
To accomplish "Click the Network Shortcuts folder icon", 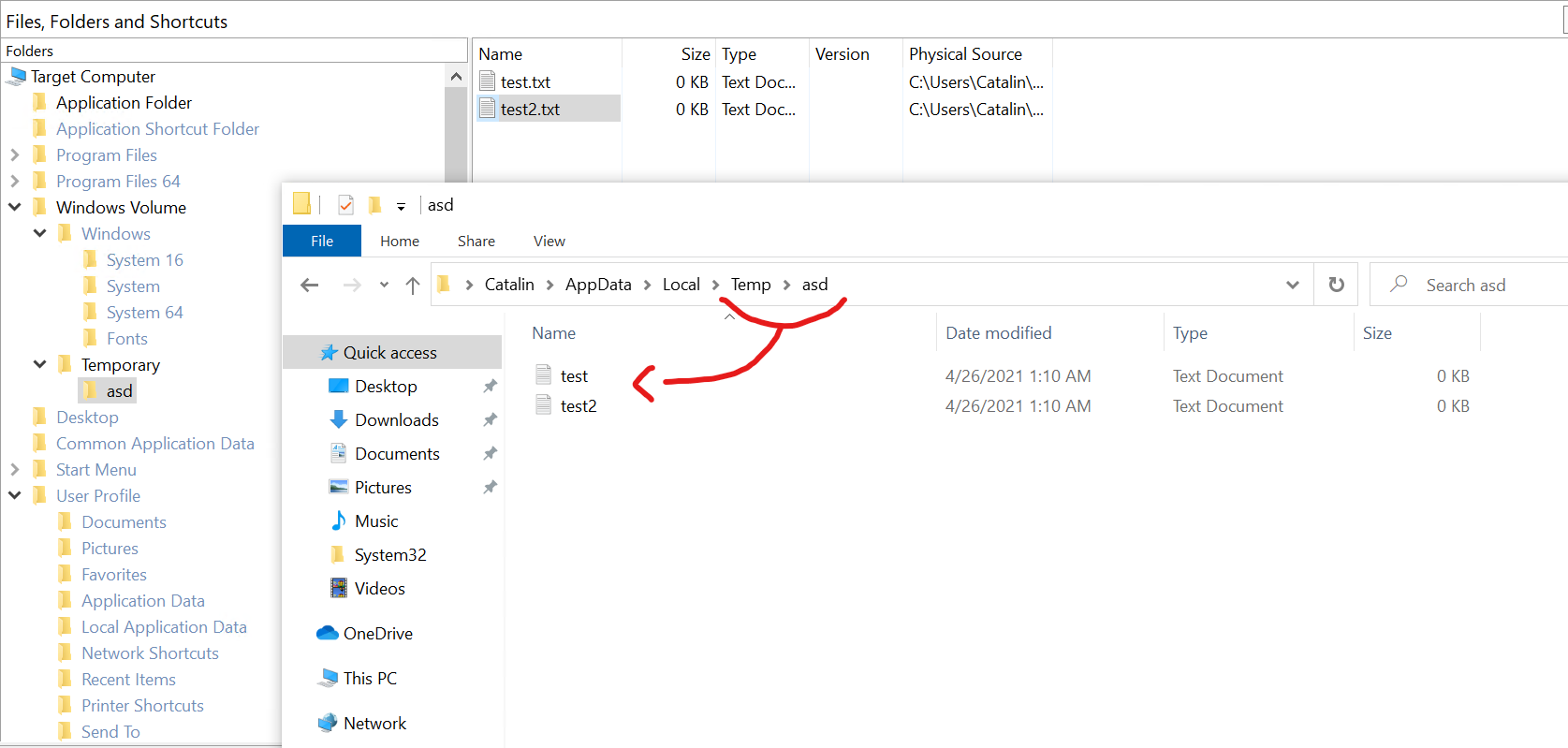I will (65, 653).
